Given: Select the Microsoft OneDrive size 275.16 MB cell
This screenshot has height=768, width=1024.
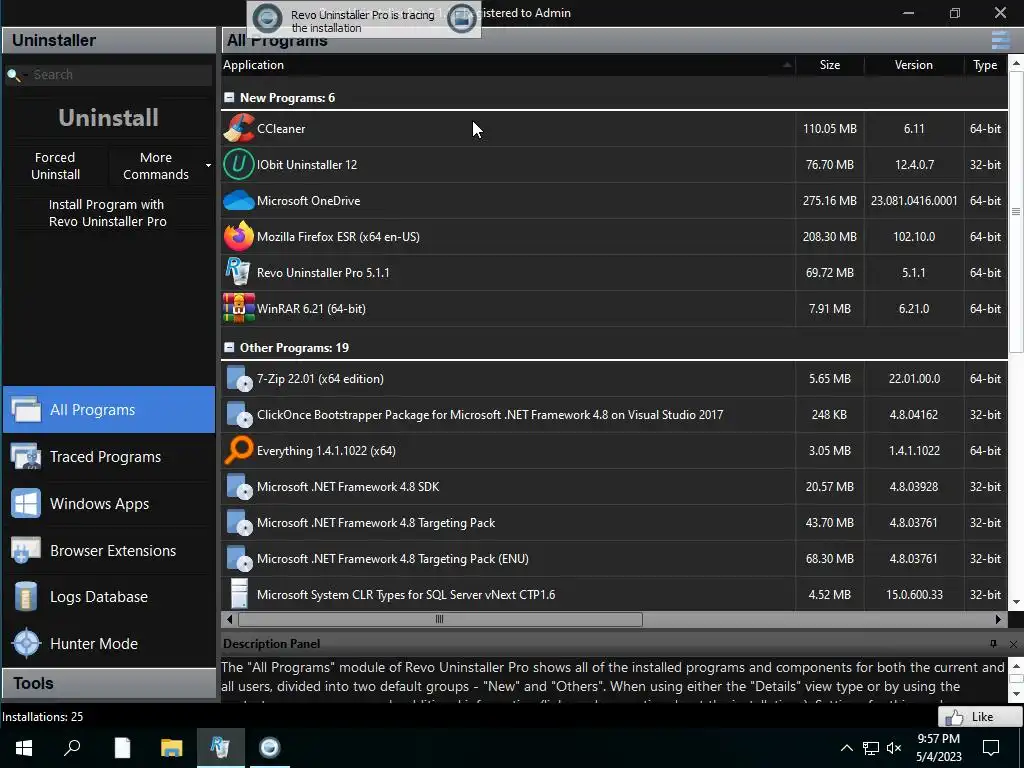Looking at the screenshot, I should click(829, 200).
